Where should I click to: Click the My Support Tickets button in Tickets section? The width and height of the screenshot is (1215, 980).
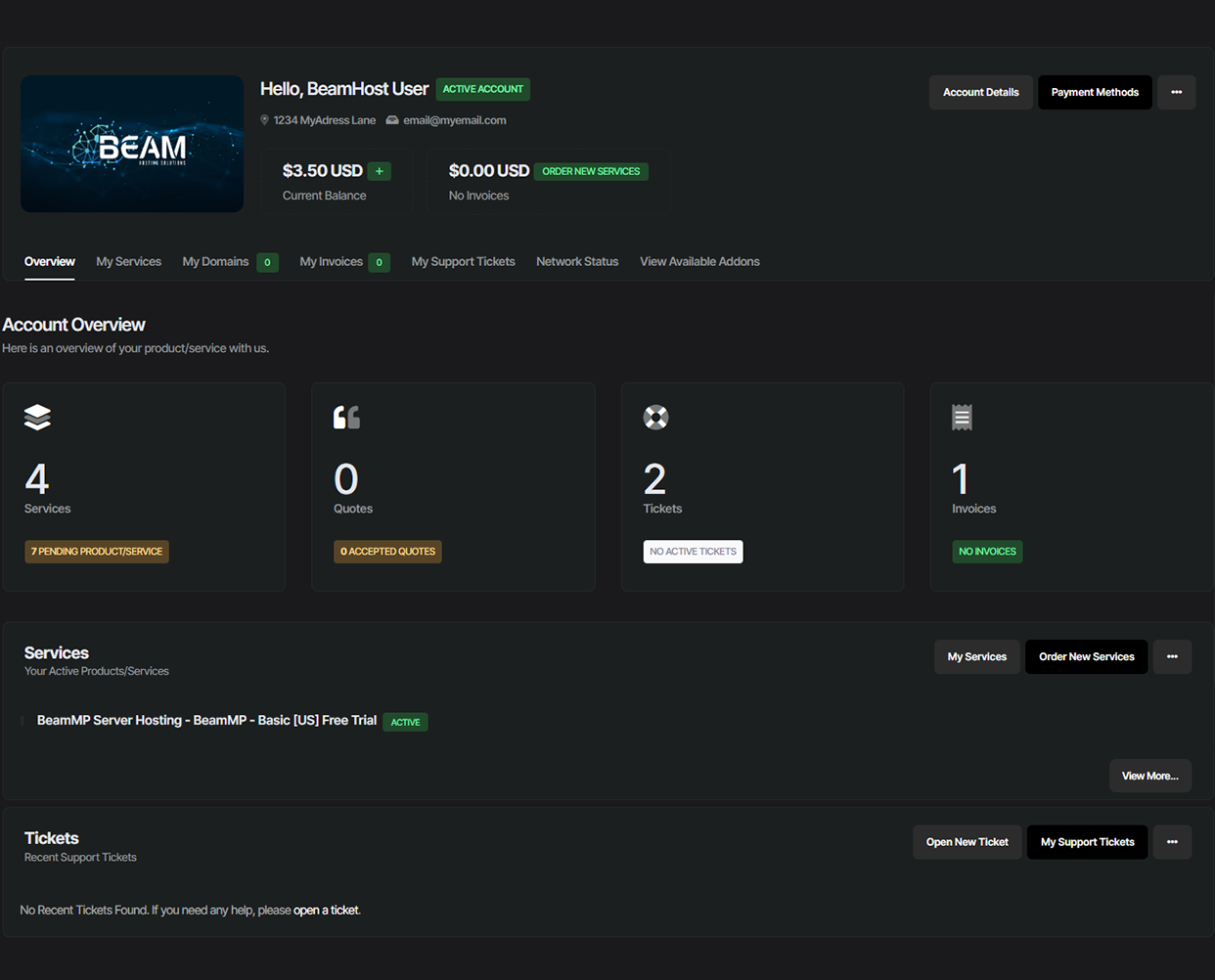click(x=1088, y=842)
